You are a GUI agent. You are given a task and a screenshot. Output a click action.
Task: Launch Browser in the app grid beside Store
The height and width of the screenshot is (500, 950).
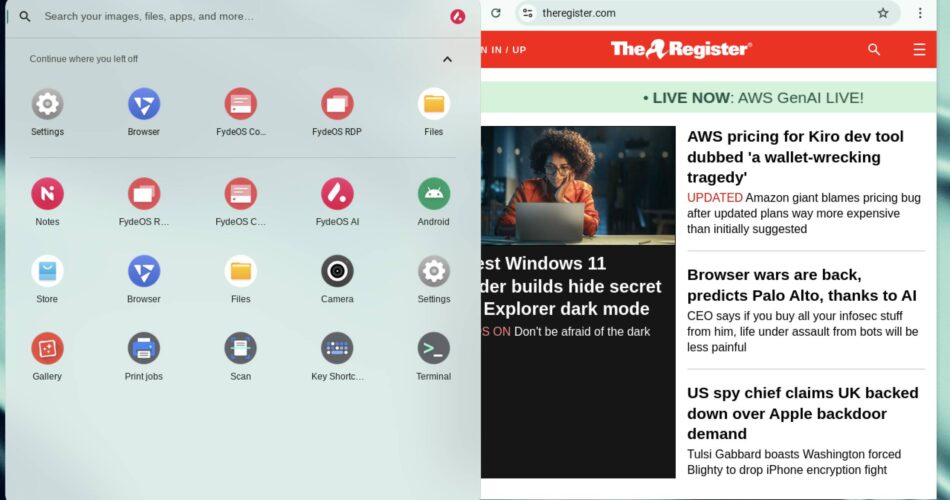tap(144, 271)
